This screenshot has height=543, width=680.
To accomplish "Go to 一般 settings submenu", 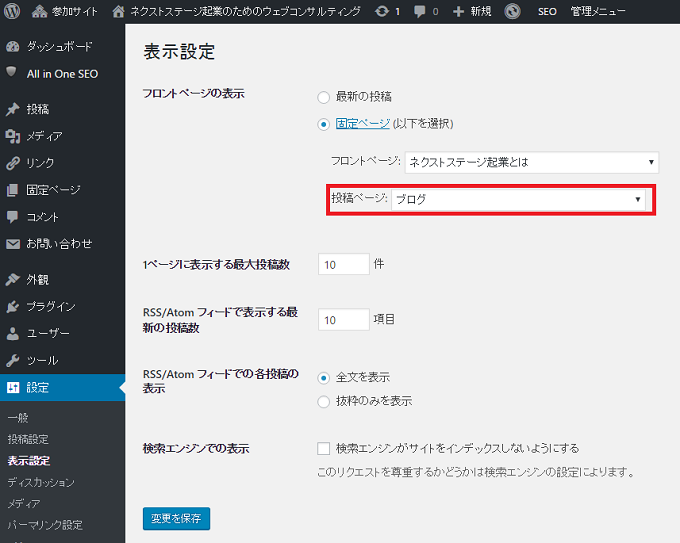I will coord(18,418).
